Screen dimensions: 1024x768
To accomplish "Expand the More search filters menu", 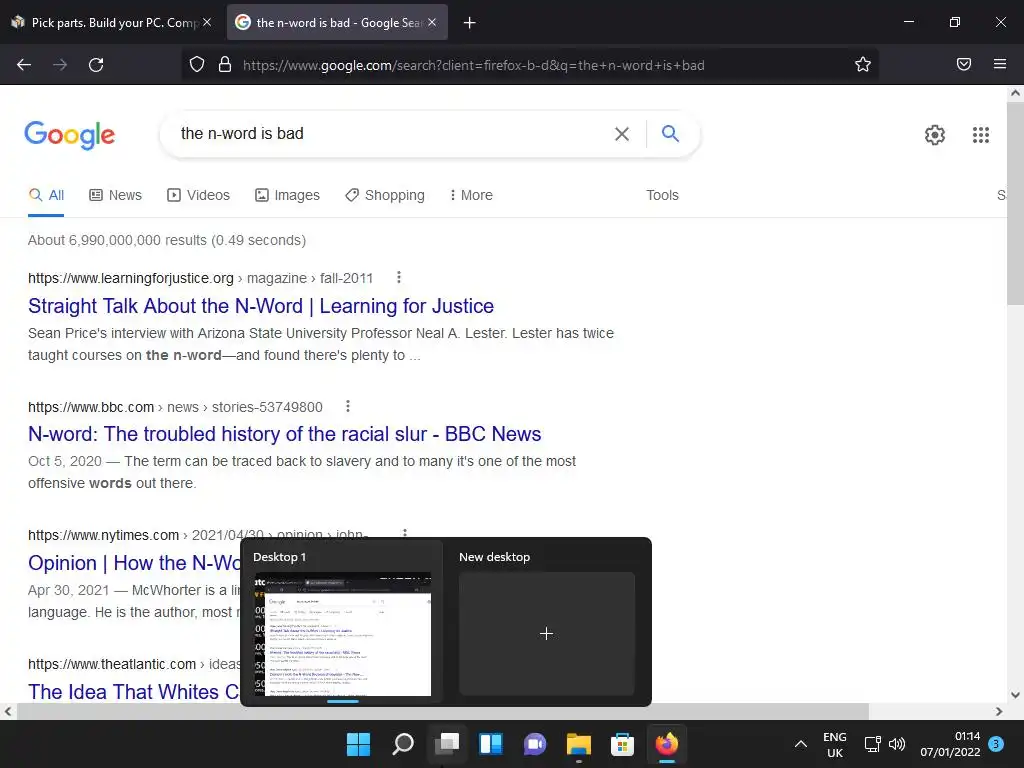I will [x=471, y=195].
